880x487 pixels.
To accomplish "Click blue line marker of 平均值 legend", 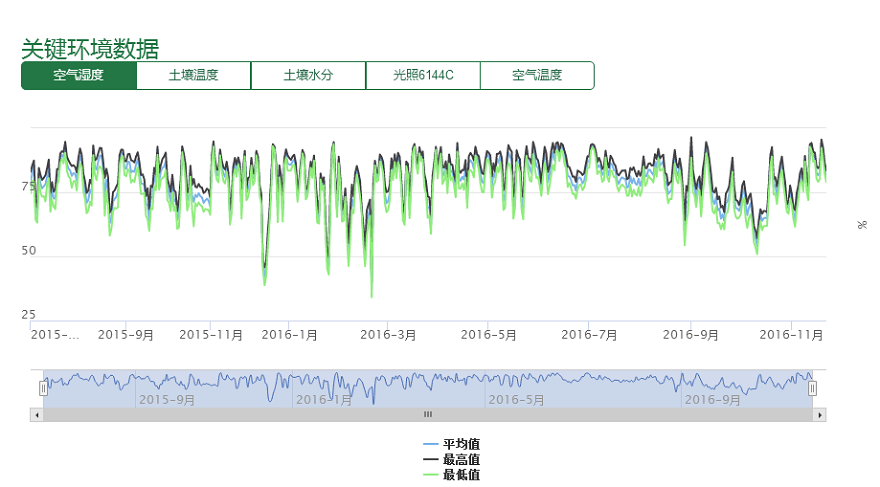I will (431, 444).
